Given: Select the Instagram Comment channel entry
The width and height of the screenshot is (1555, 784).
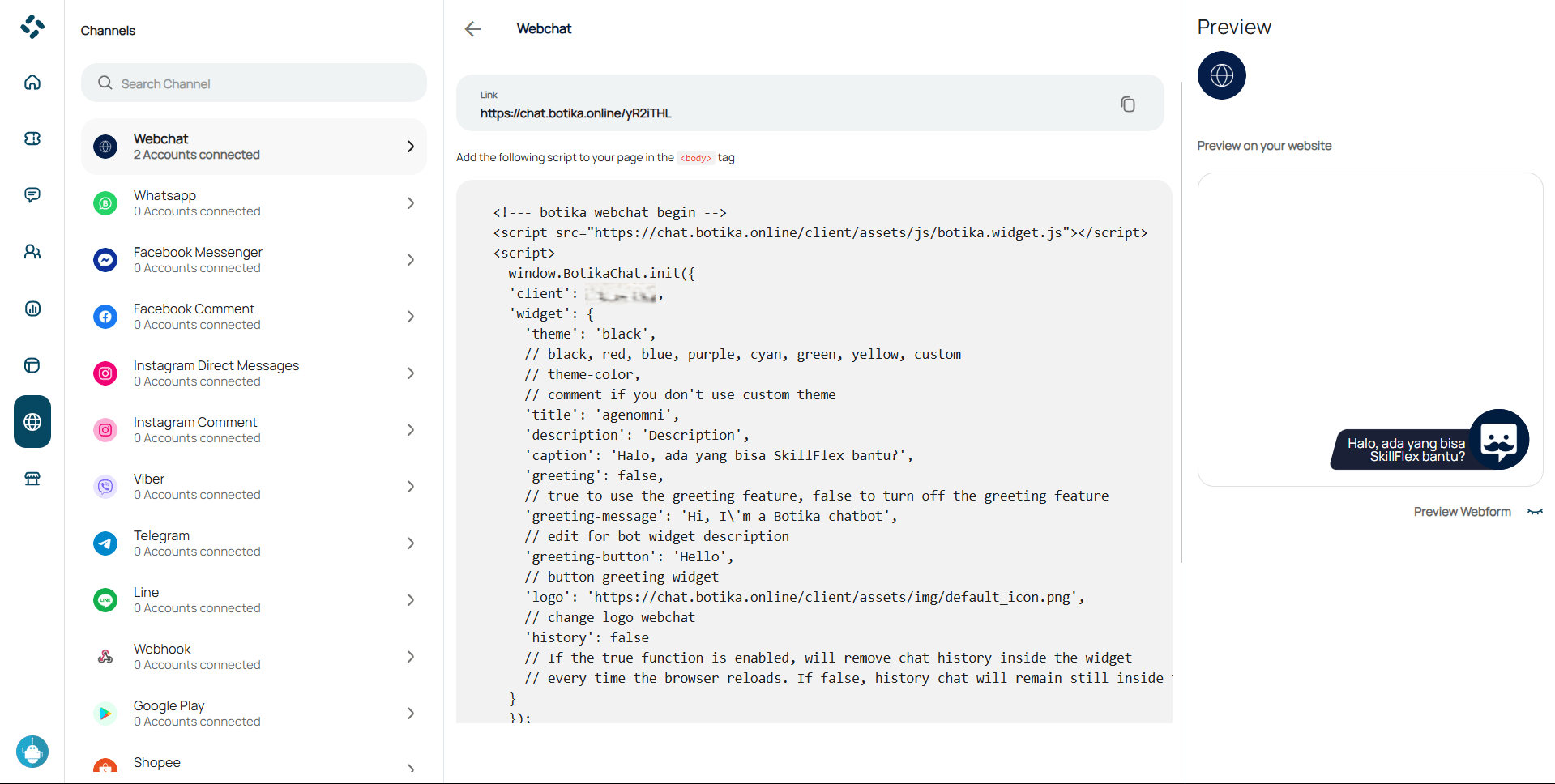Looking at the screenshot, I should 254,430.
